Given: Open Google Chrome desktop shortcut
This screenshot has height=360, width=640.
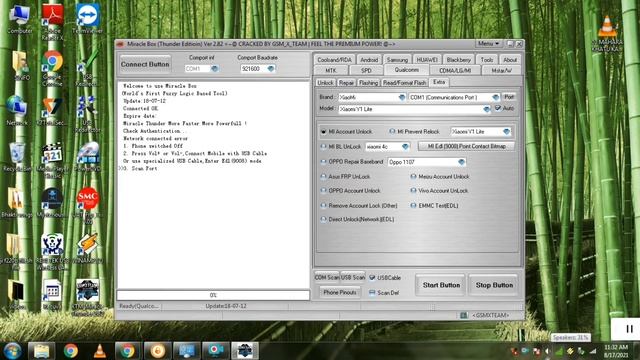Looking at the screenshot, I should [x=53, y=67].
